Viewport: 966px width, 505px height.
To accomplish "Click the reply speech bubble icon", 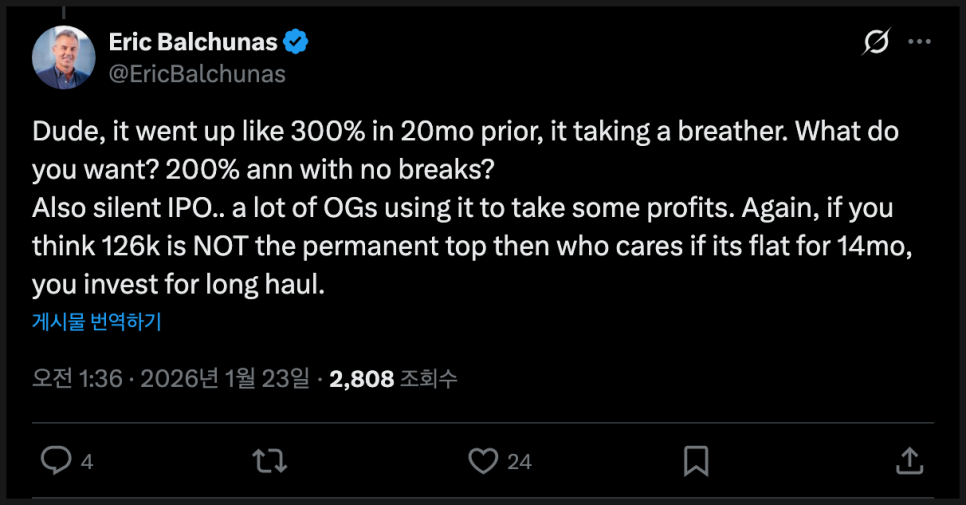I will [x=55, y=460].
